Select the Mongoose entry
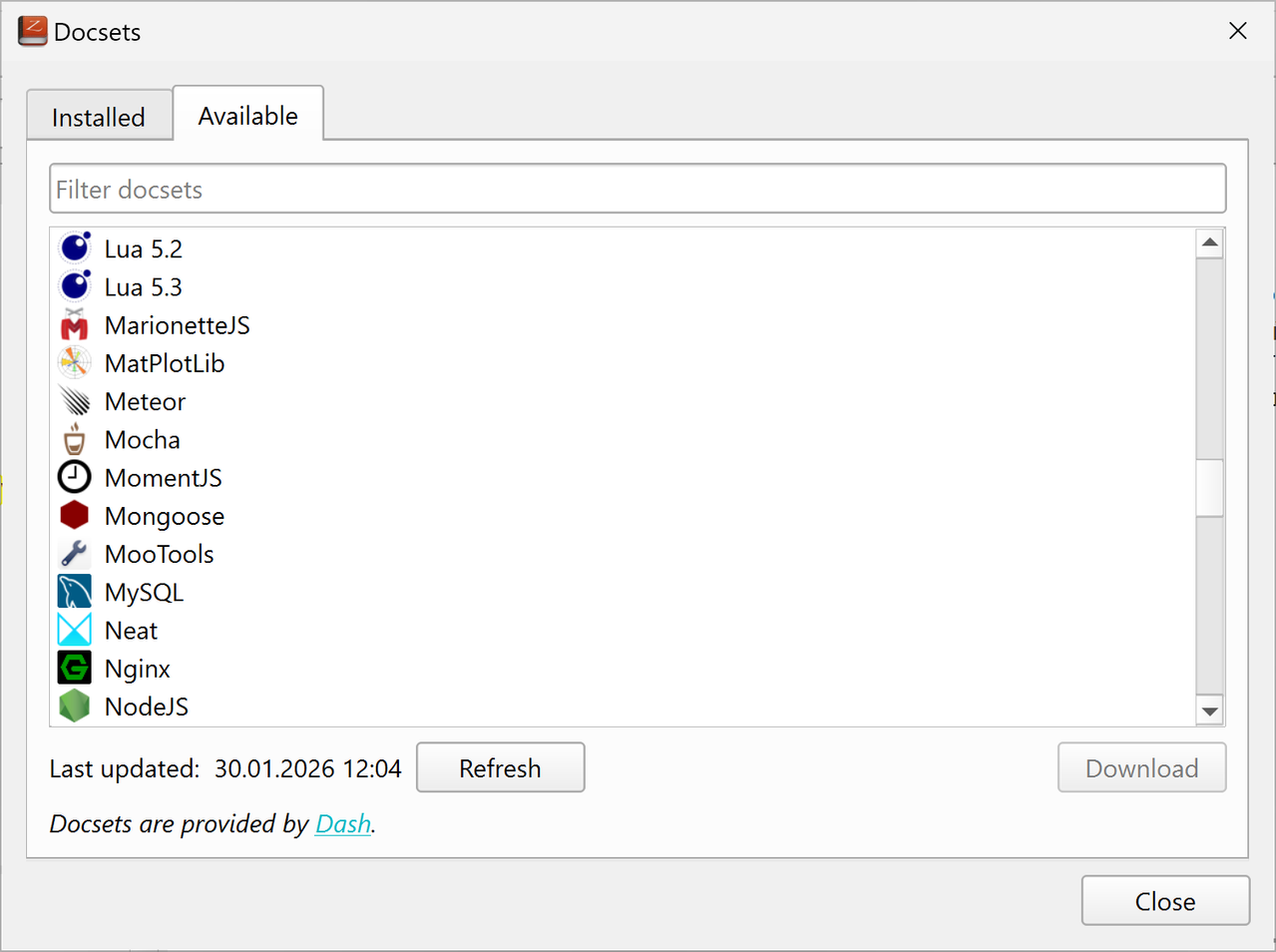Viewport: 1276px width, 952px height. click(623, 515)
